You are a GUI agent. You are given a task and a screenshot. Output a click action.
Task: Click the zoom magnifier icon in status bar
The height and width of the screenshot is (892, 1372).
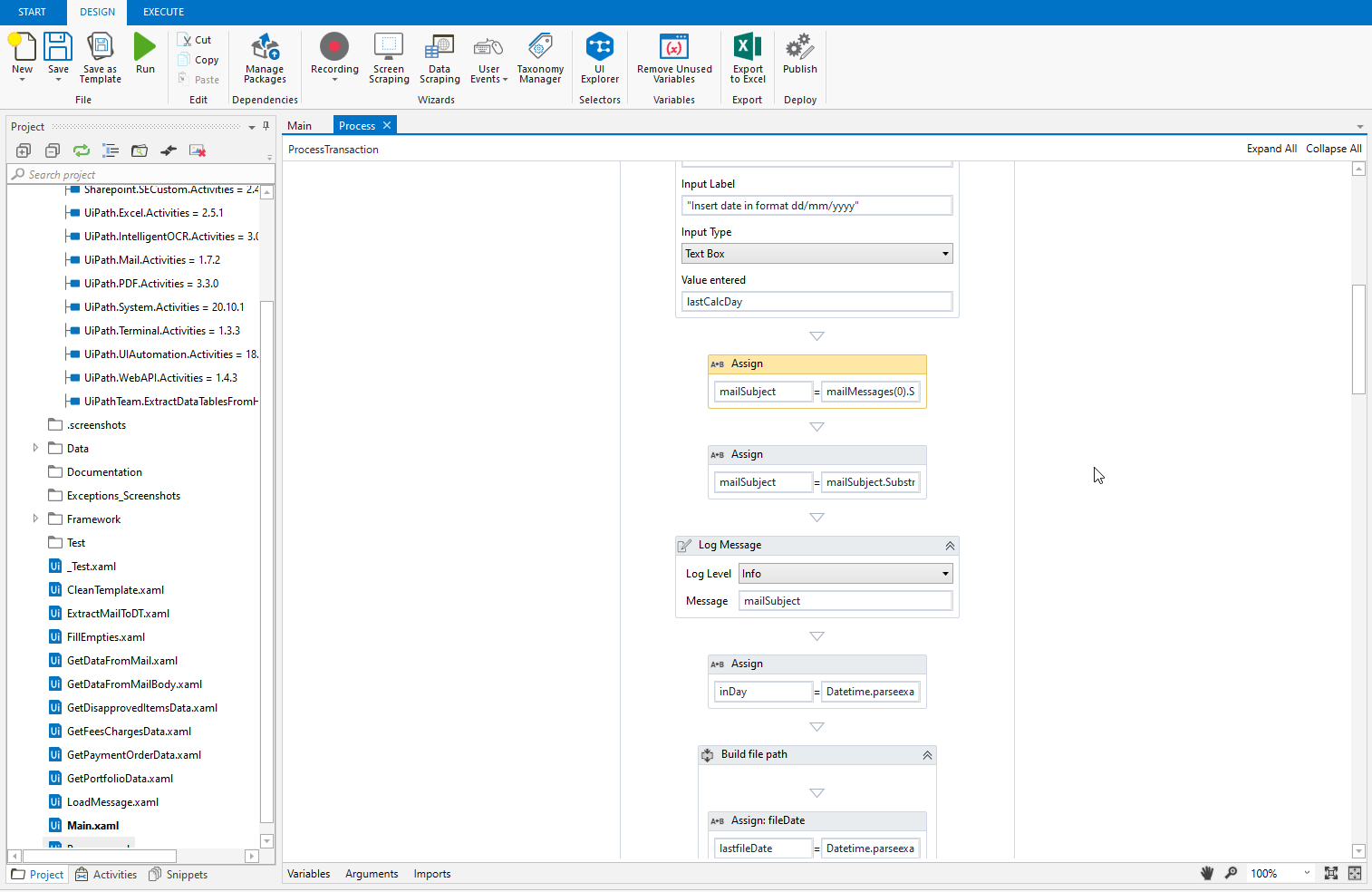(x=1232, y=873)
